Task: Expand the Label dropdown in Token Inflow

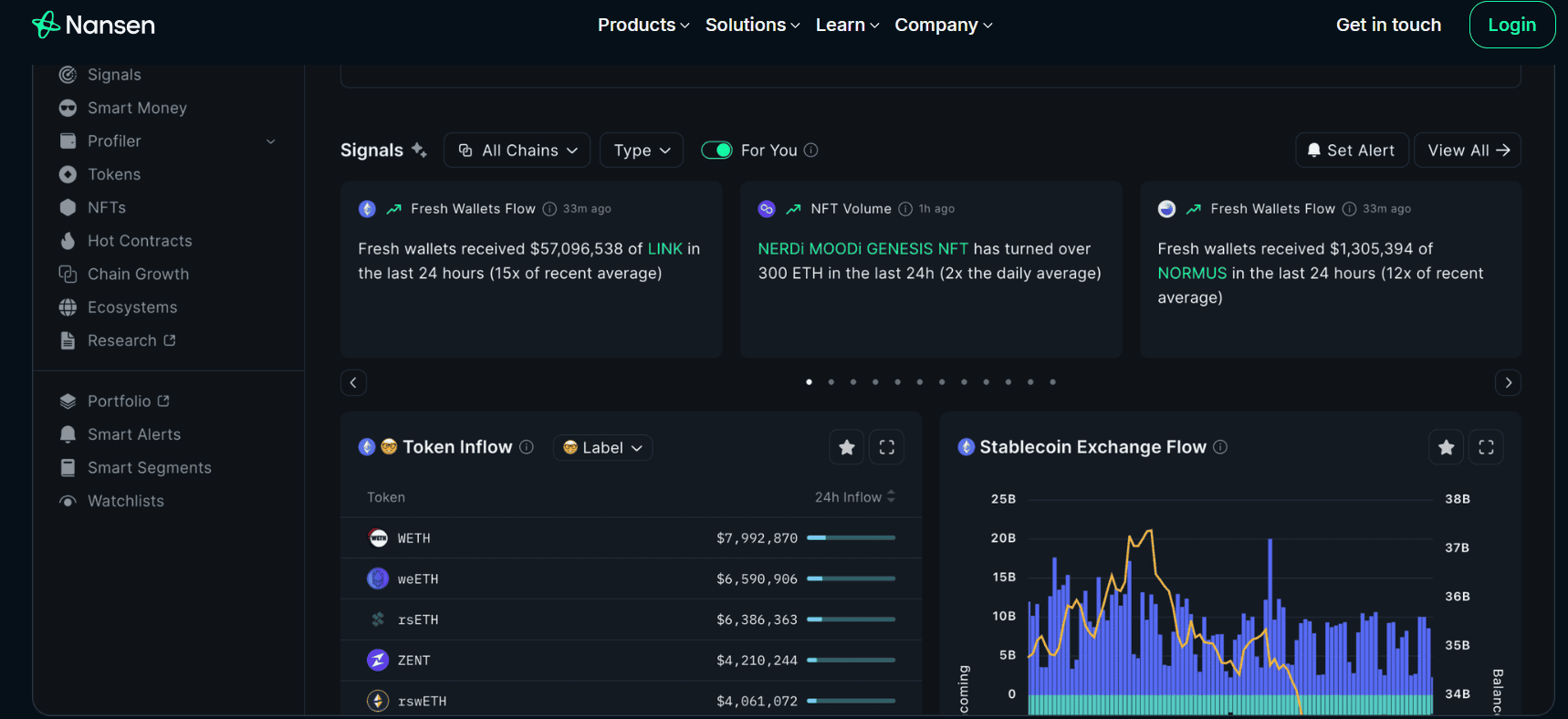Action: tap(602, 448)
